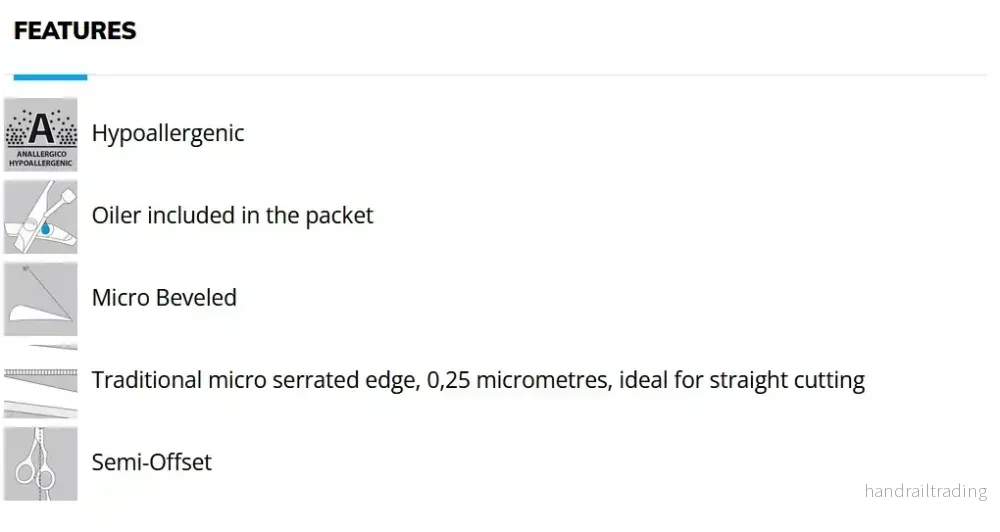Viewport: 1000px width, 532px height.
Task: Click the gray divider line beside the FEATURES underline
Action: click(537, 75)
